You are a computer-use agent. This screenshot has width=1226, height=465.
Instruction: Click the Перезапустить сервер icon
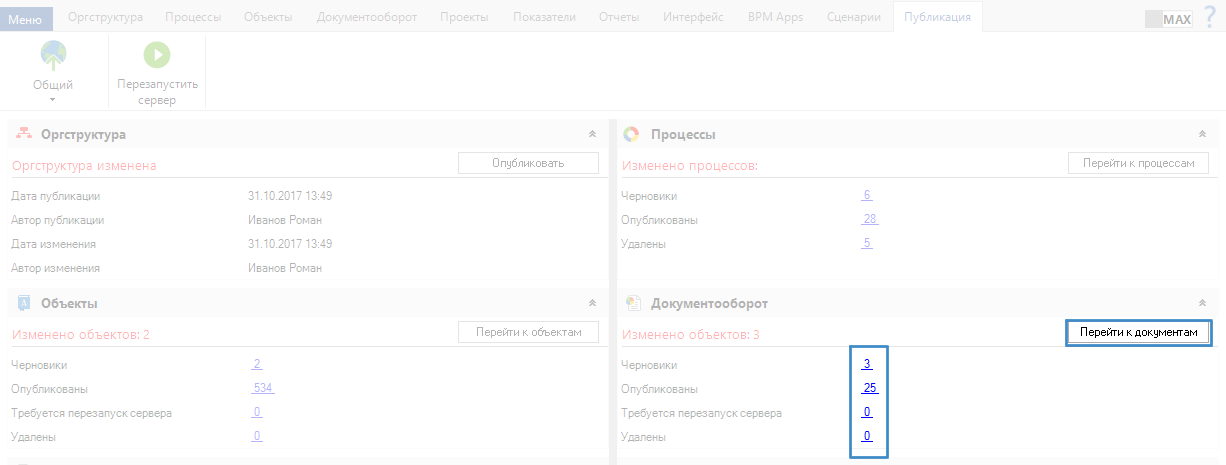point(157,56)
